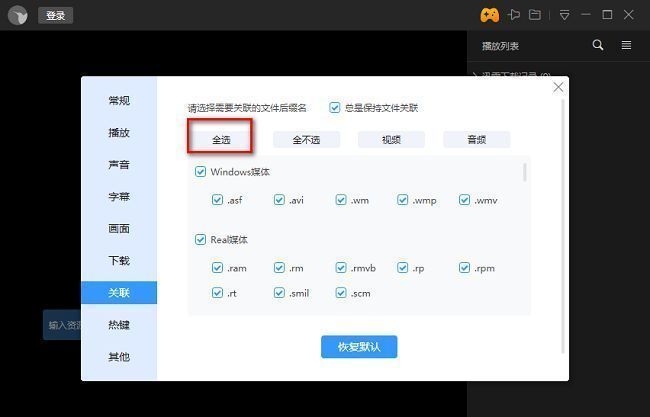
Task: Search the playlist with magnifier icon
Action: click(x=598, y=45)
